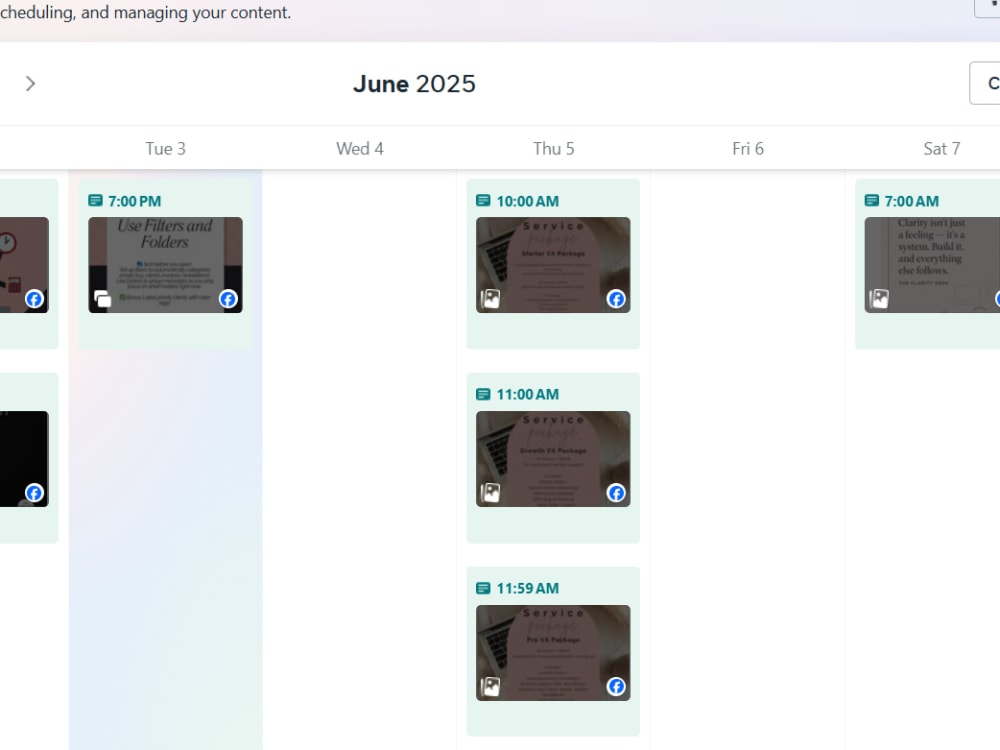Click the June 2025 month title
This screenshot has height=750, width=1000.
click(x=415, y=84)
